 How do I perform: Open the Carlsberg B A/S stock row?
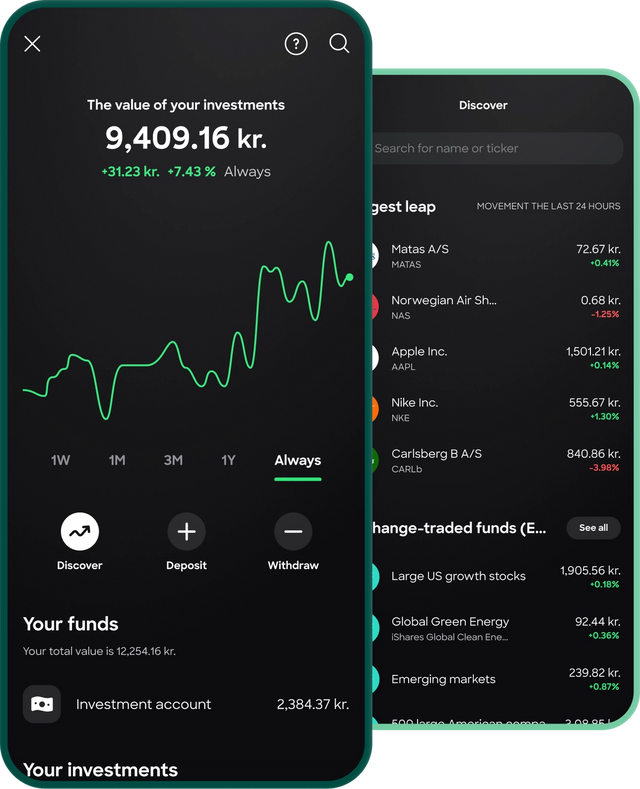496,460
